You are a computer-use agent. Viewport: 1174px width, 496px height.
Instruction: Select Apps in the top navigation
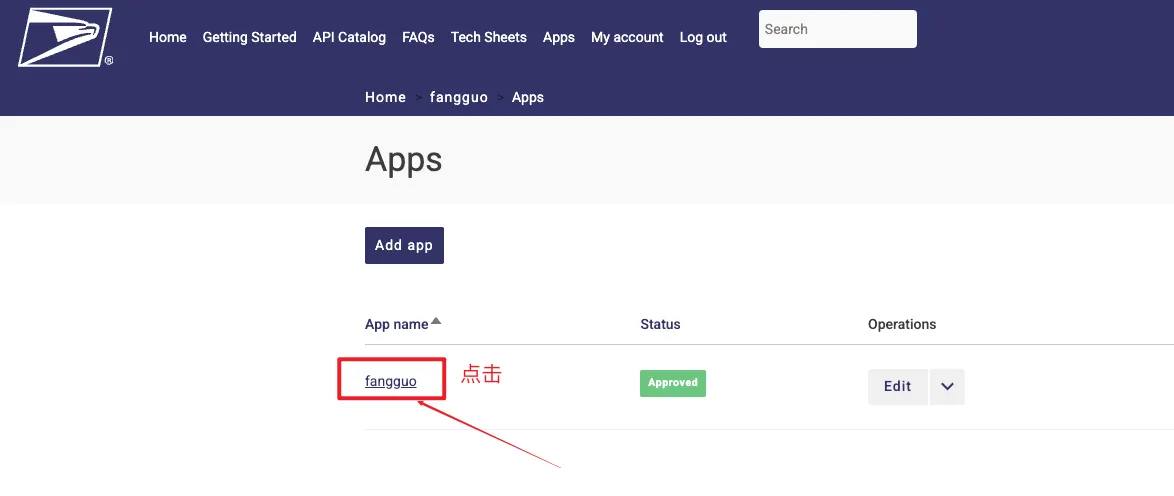pyautogui.click(x=559, y=37)
